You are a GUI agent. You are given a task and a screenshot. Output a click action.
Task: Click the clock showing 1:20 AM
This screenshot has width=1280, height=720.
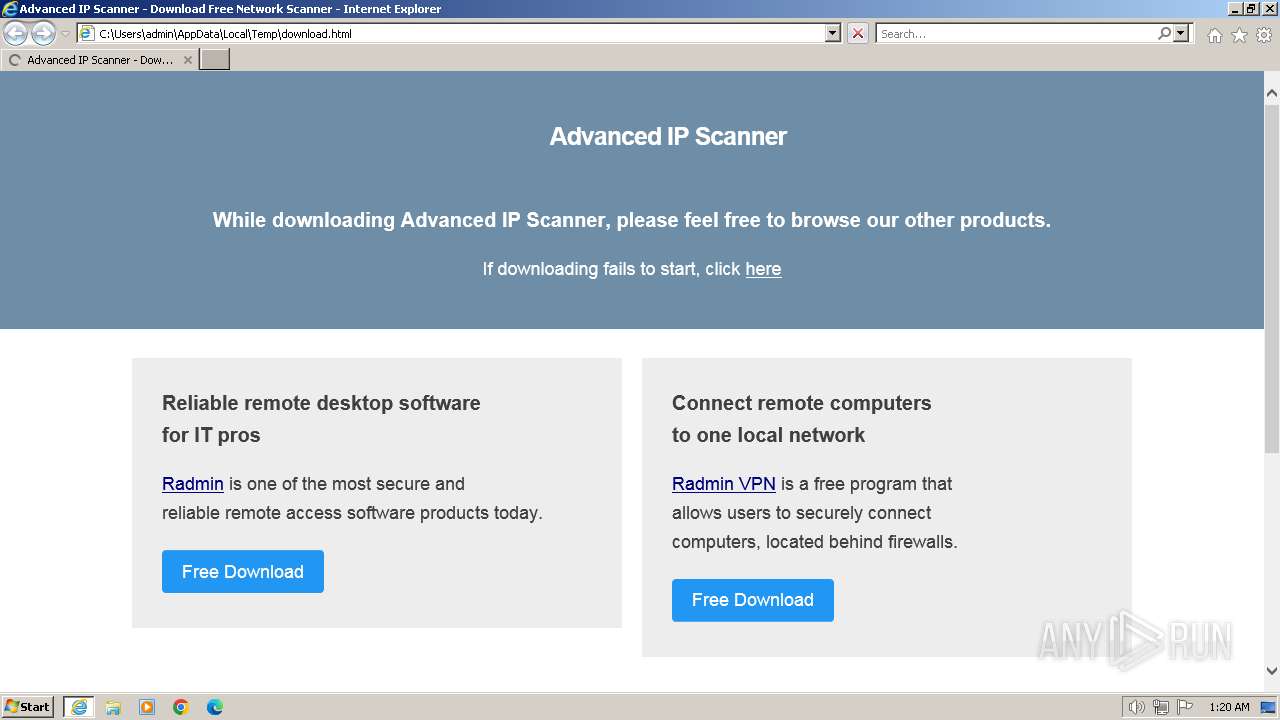pyautogui.click(x=1229, y=707)
